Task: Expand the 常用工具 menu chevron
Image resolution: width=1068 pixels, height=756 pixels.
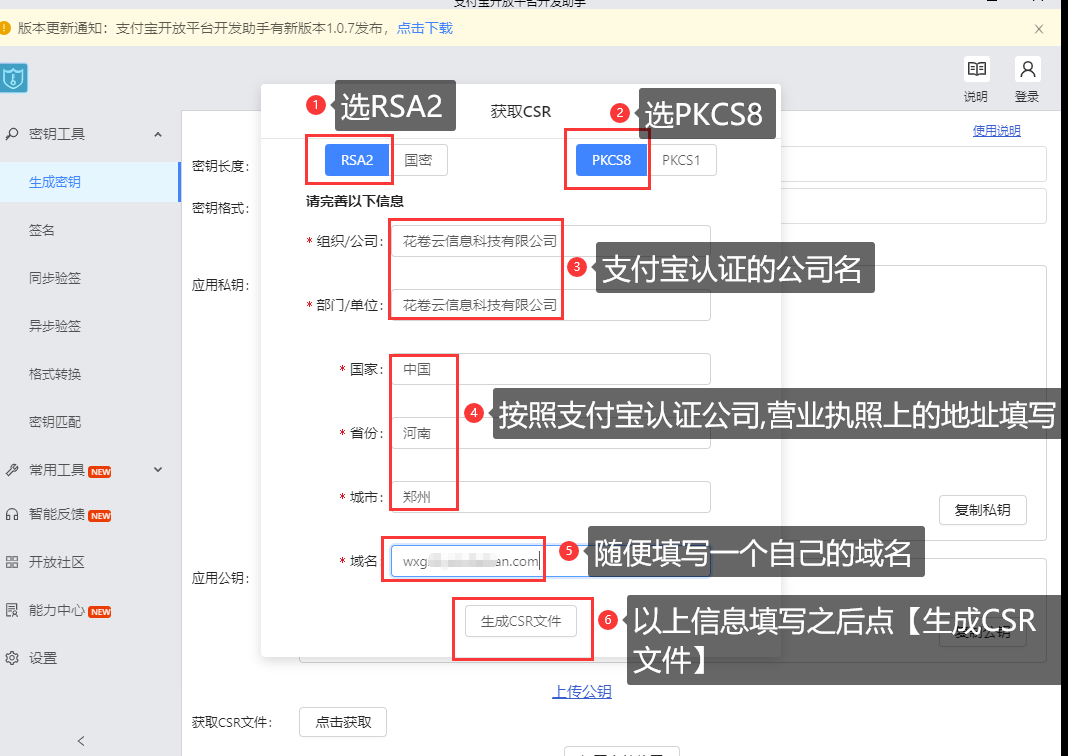Action: 158,470
